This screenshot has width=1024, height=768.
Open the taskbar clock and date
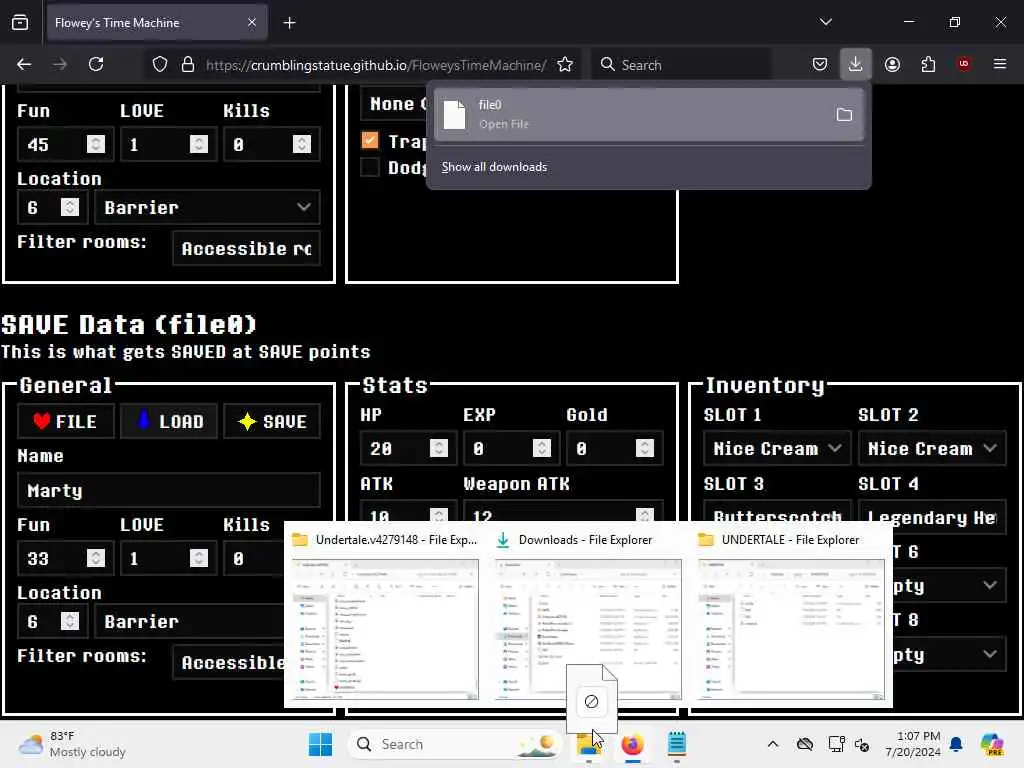(913, 744)
